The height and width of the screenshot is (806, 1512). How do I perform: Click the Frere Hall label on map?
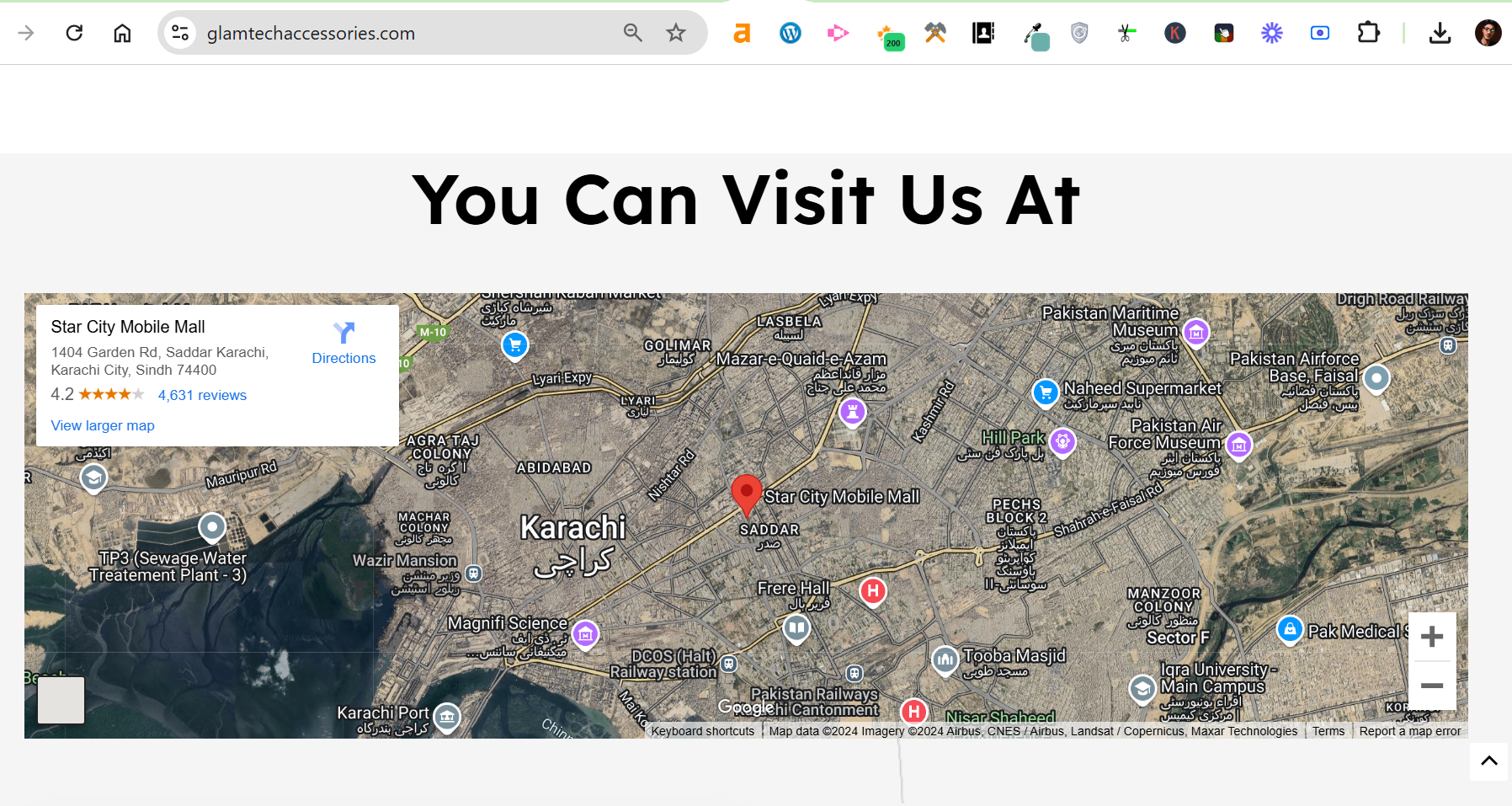click(793, 588)
